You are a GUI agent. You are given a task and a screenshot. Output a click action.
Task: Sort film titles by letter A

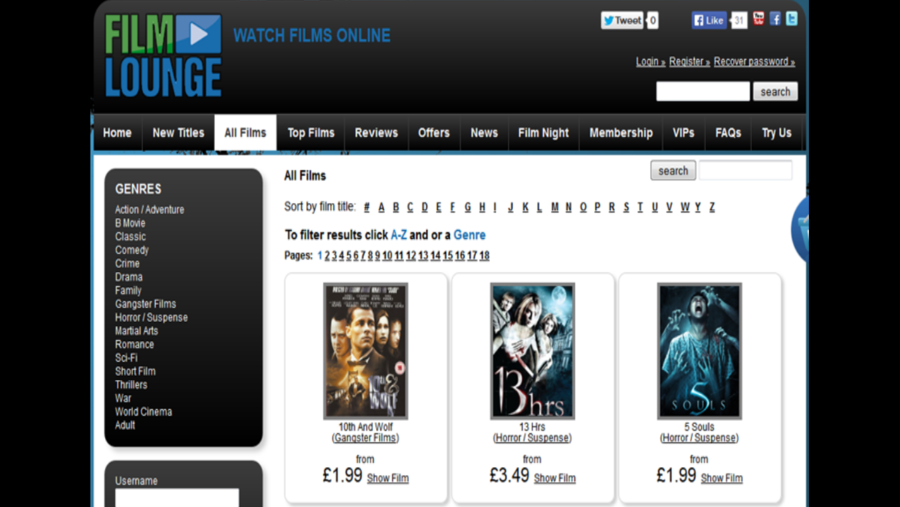click(x=381, y=207)
